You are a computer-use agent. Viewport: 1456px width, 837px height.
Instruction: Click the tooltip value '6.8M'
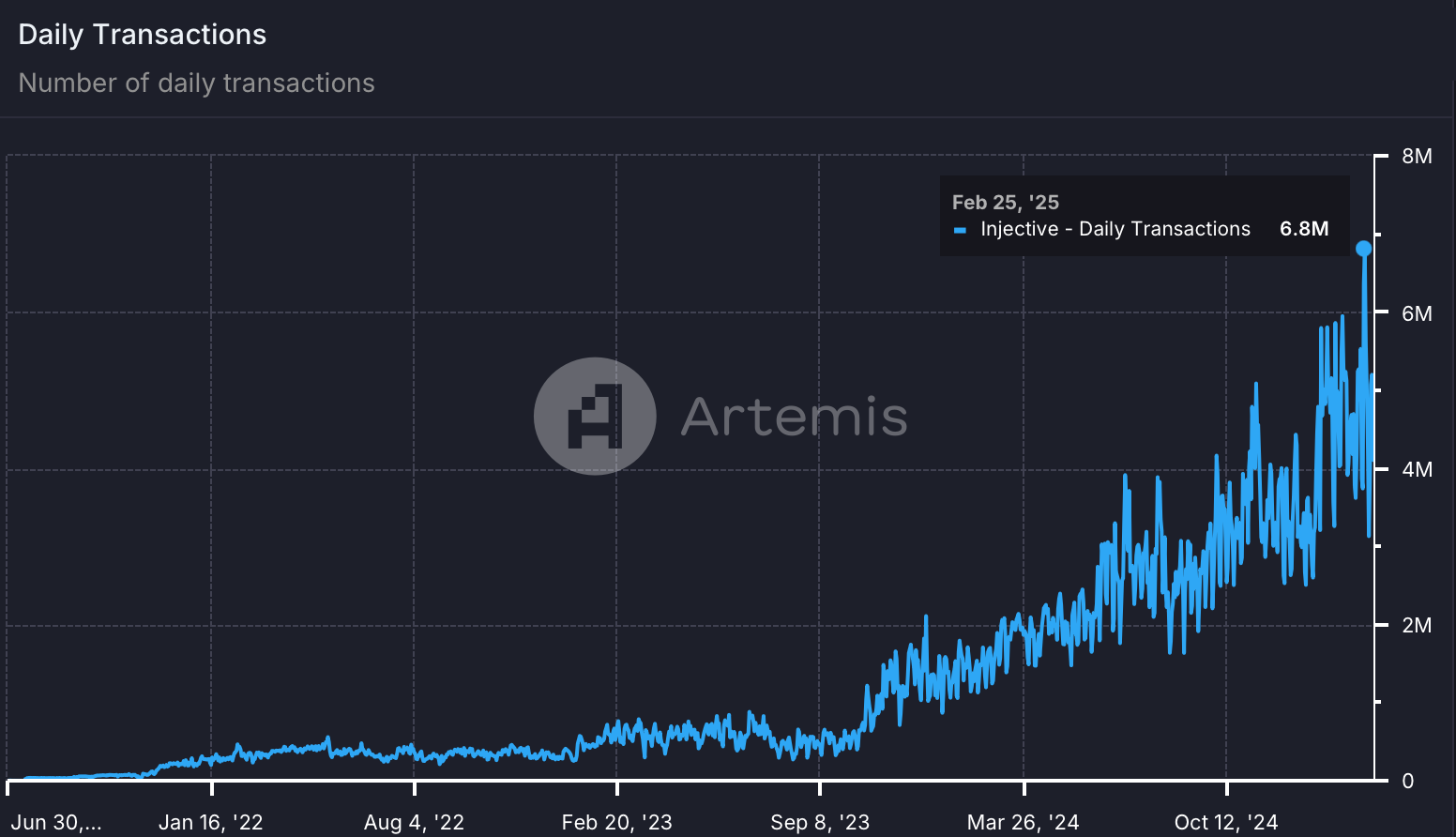tap(1304, 229)
